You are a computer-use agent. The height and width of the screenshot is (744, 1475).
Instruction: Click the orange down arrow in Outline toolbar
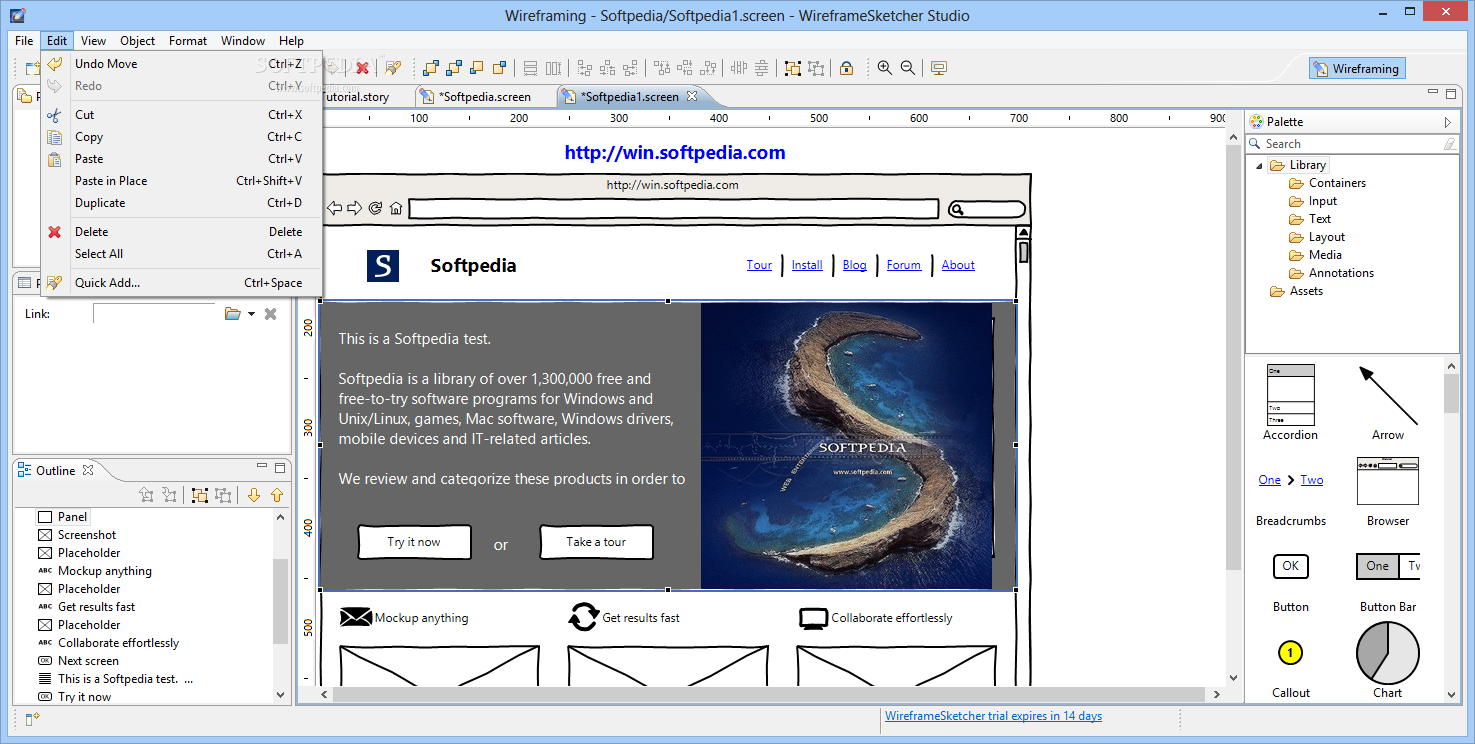(254, 495)
